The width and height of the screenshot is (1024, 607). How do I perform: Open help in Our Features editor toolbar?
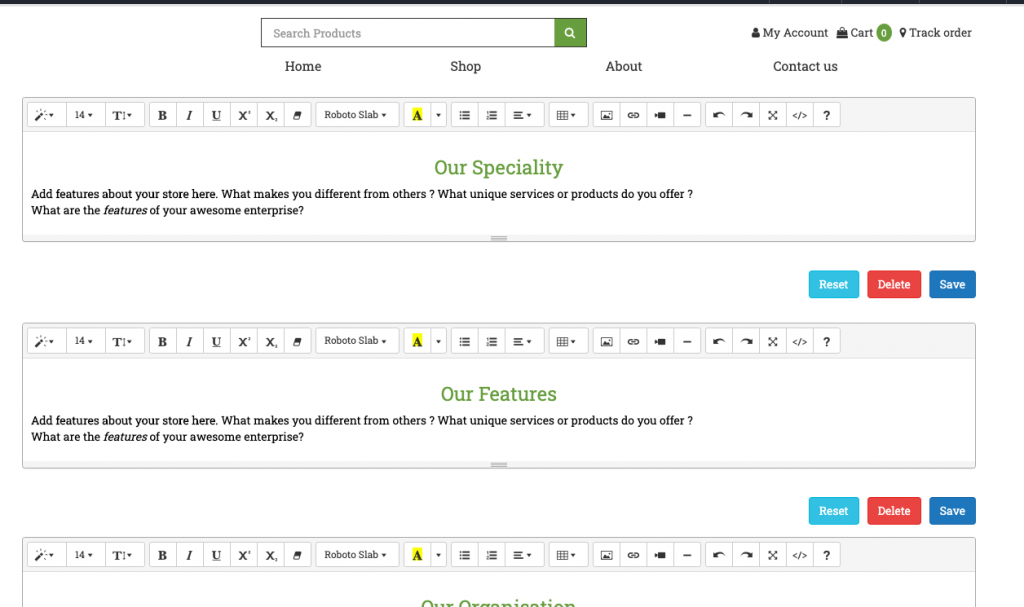pyautogui.click(x=826, y=341)
